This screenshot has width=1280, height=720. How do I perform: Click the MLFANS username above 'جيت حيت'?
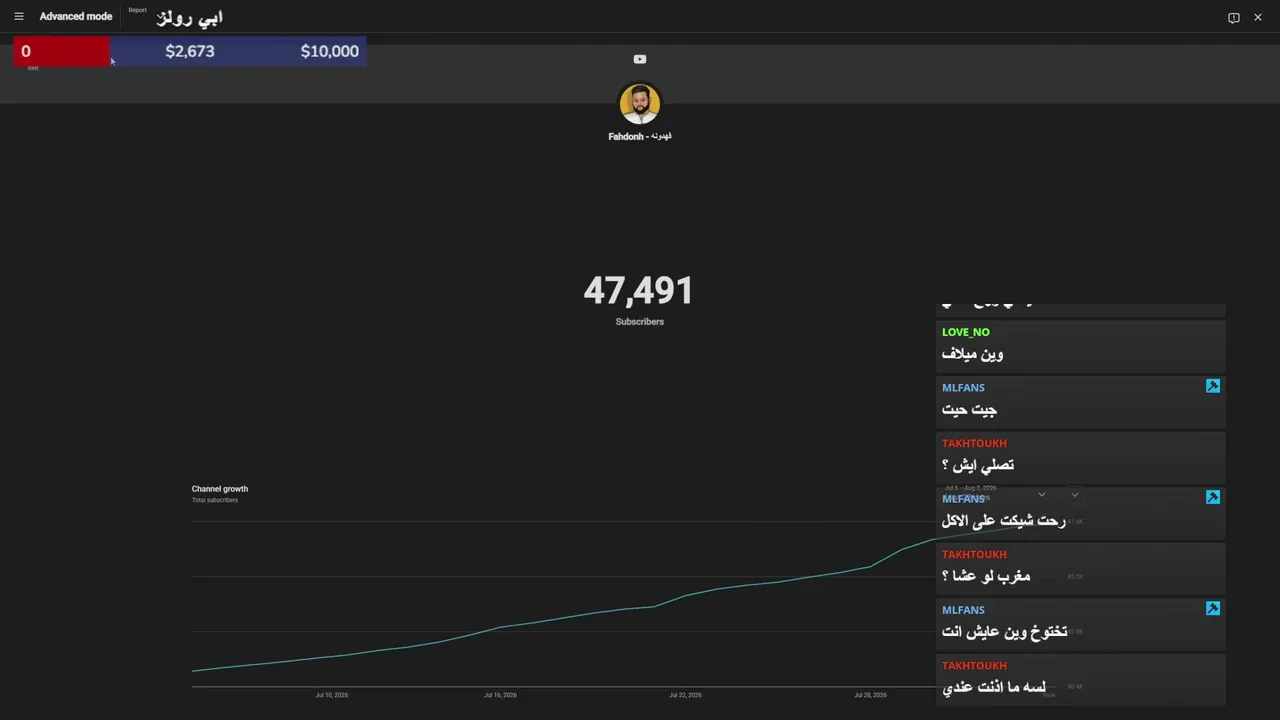click(x=963, y=388)
